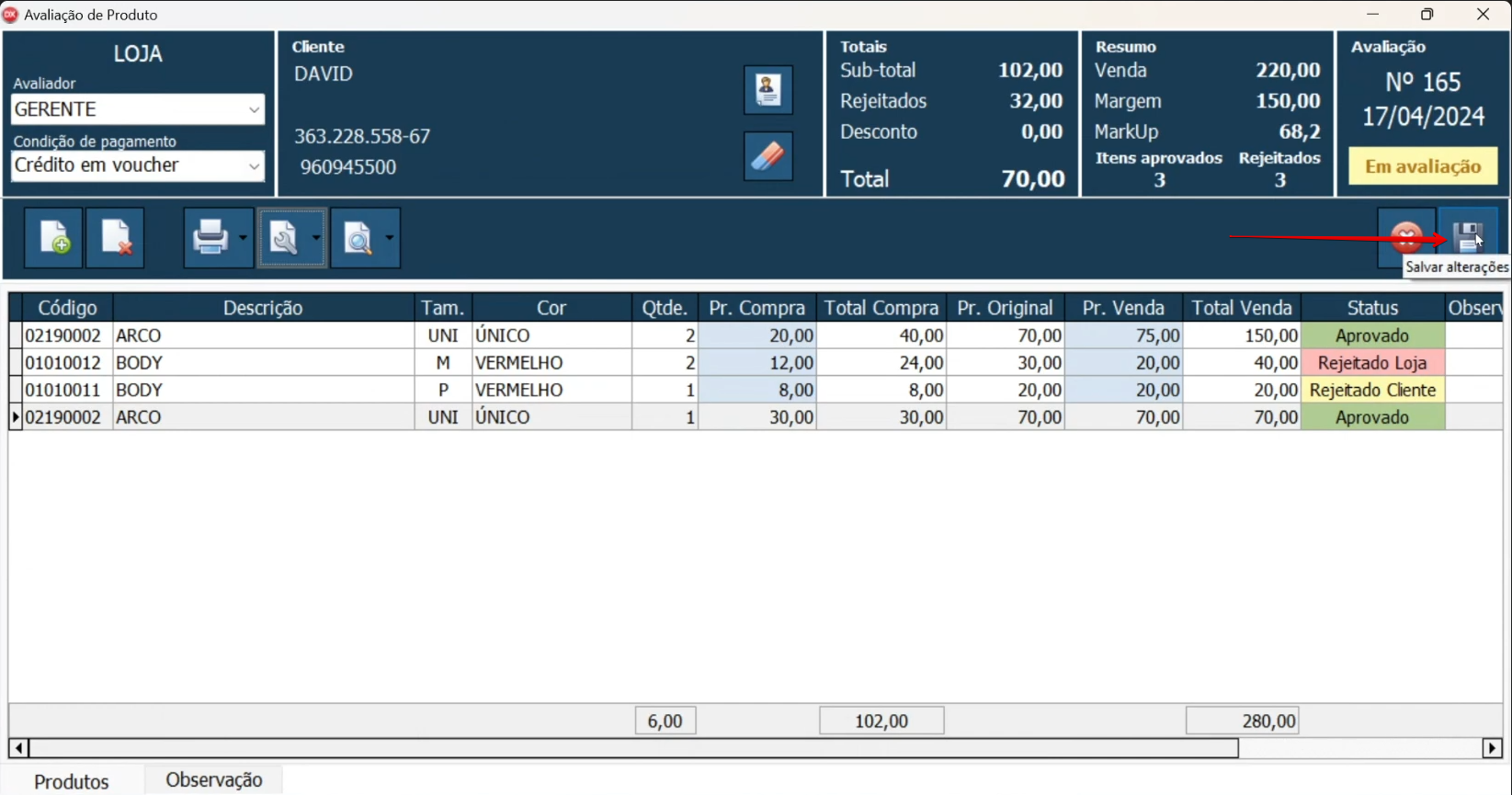Expand the wrench tools dropdown arrow
The height and width of the screenshot is (795, 1512).
pyautogui.click(x=316, y=238)
